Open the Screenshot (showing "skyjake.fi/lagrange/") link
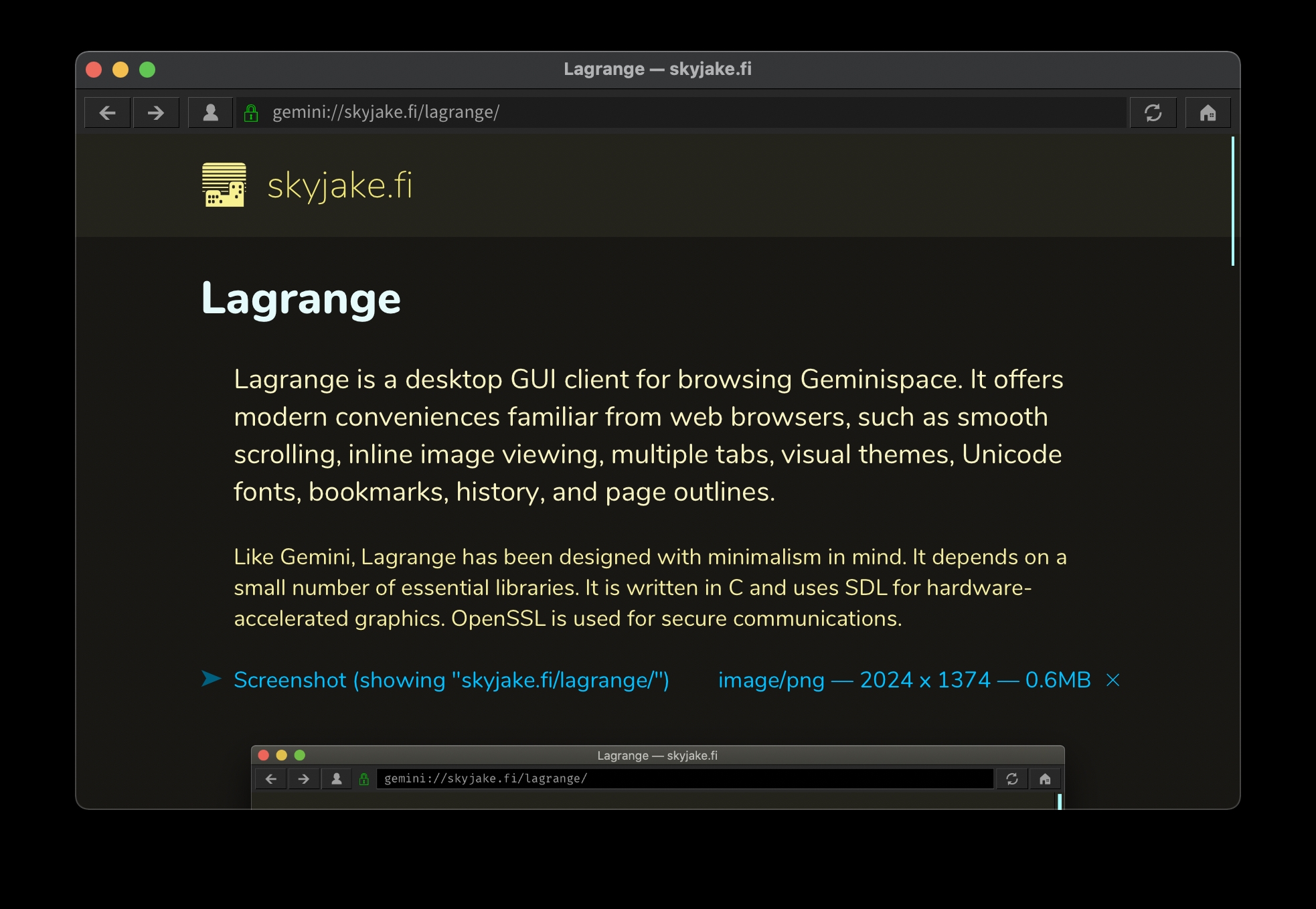This screenshot has width=1316, height=909. pyautogui.click(x=451, y=680)
